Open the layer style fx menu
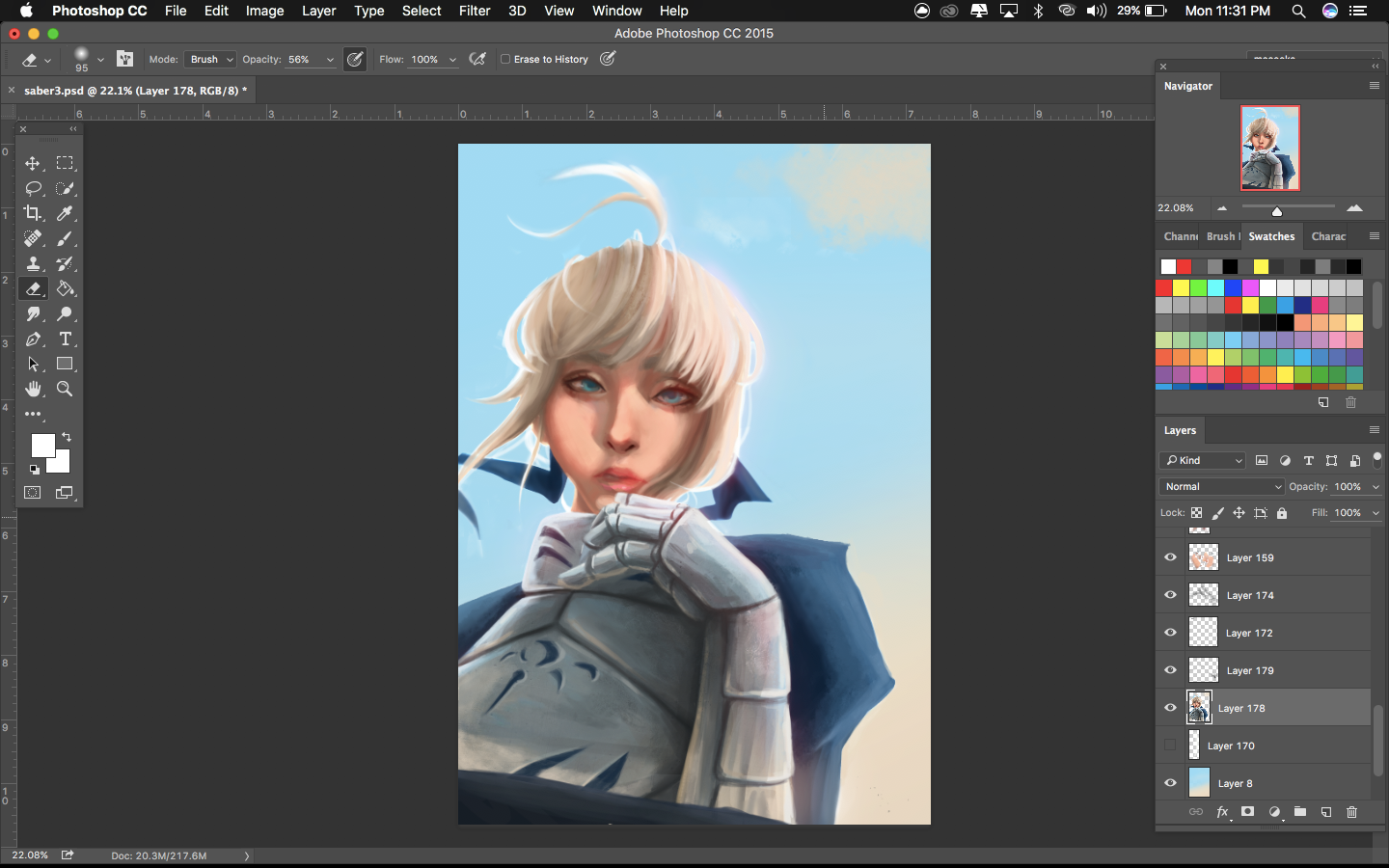The image size is (1389, 868). 1222,812
